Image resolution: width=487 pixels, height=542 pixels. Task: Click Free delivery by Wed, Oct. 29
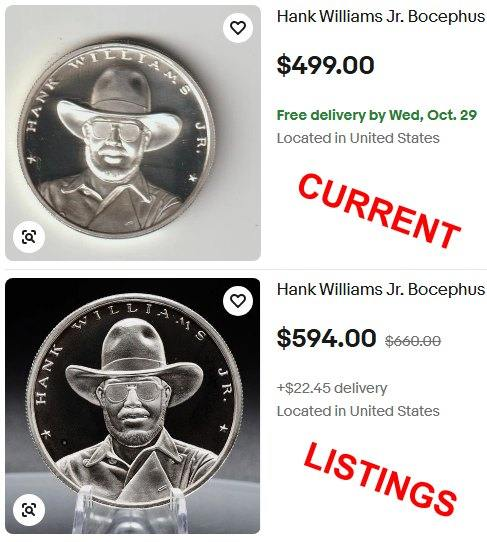377,115
